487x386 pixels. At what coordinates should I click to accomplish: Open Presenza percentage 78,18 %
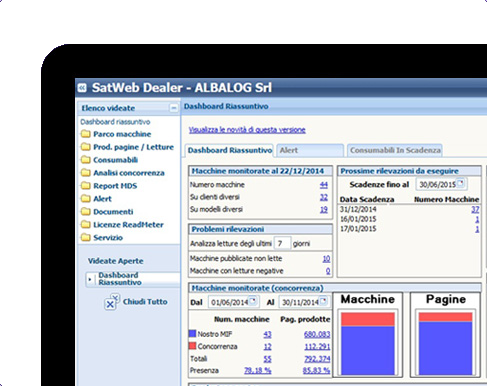point(258,370)
